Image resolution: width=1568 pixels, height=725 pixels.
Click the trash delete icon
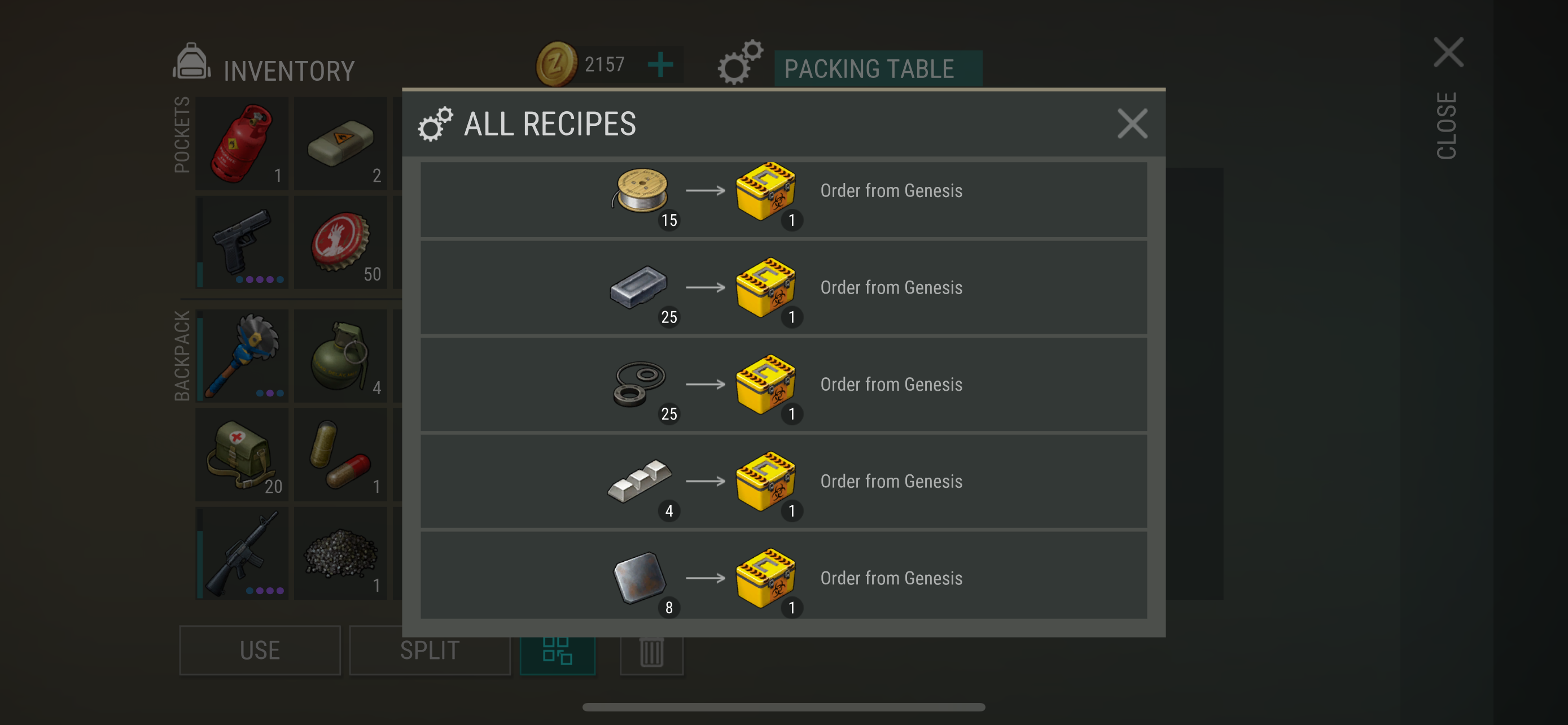click(651, 652)
